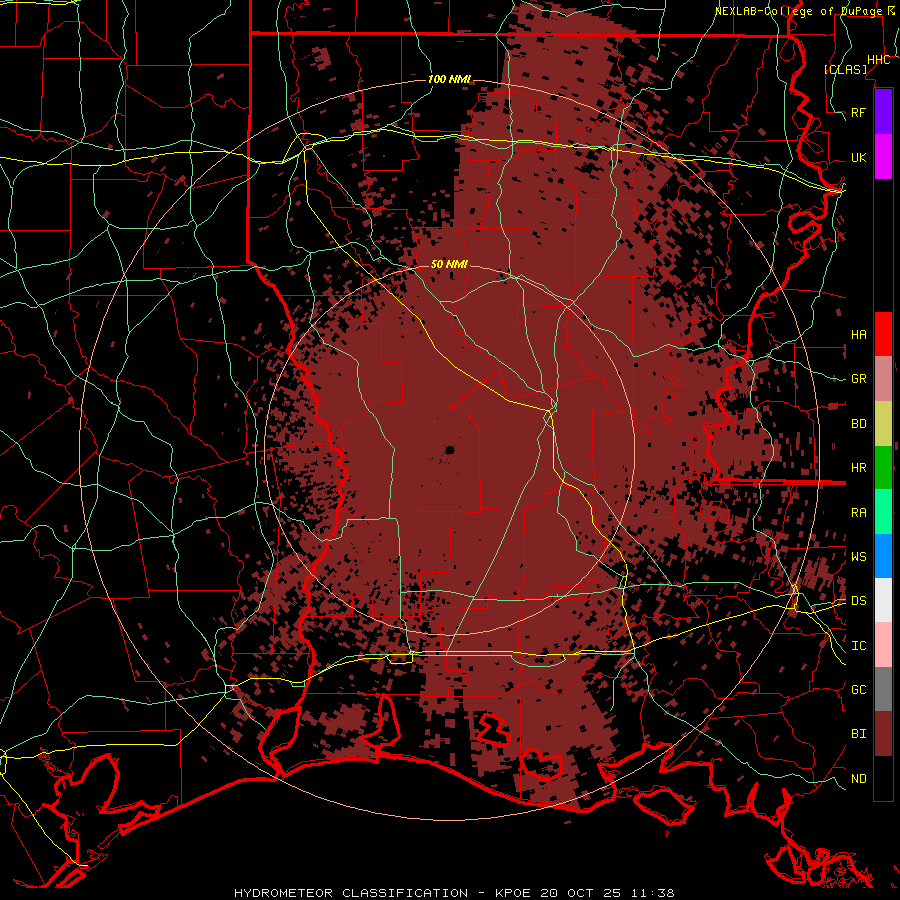Click the GC legend label
Image resolution: width=900 pixels, height=900 pixels.
858,690
